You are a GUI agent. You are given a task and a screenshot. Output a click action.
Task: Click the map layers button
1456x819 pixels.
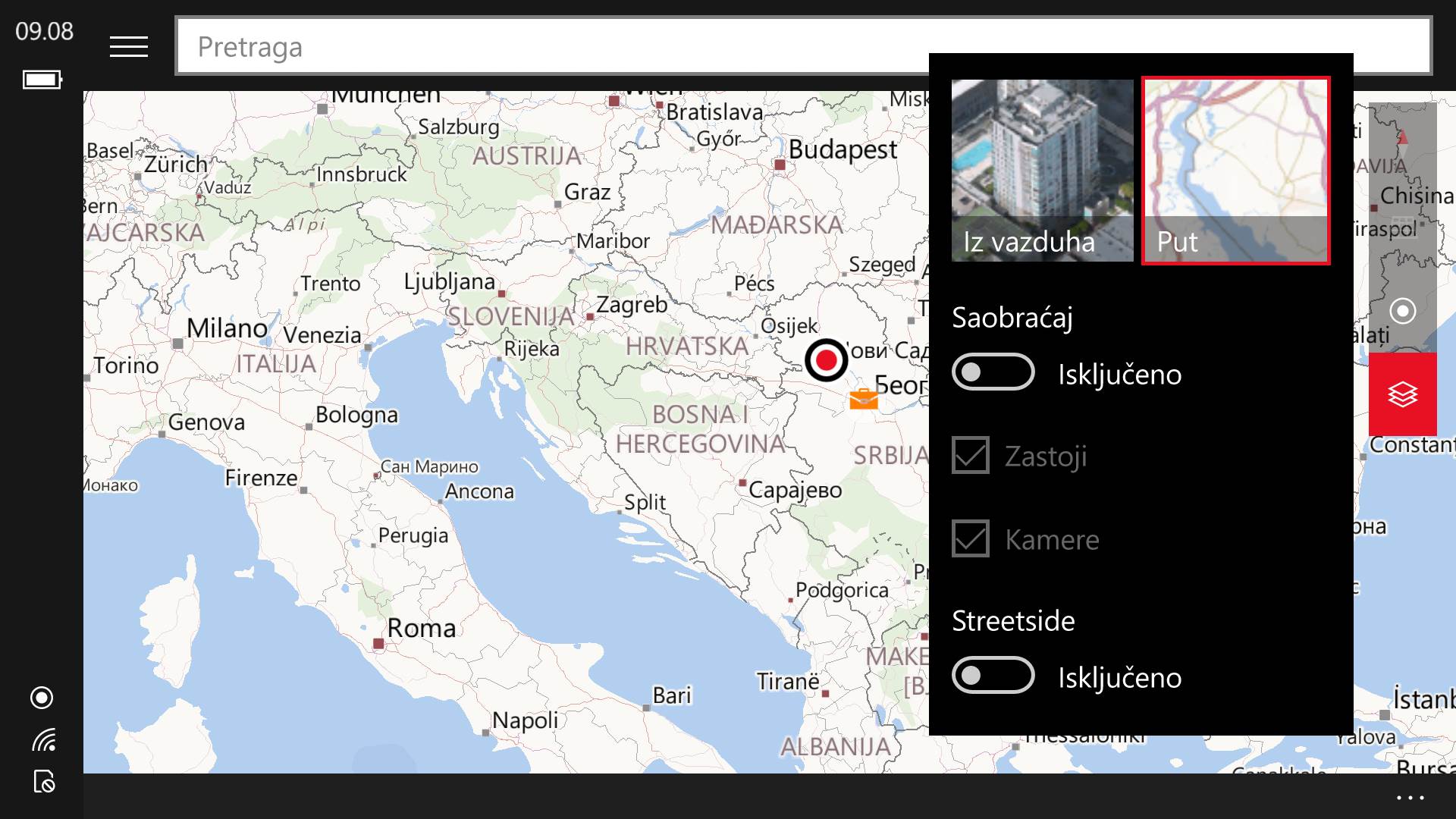click(1402, 394)
